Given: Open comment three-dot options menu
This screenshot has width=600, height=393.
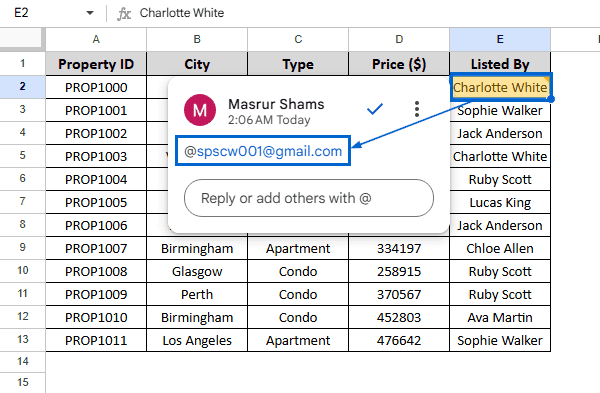Looking at the screenshot, I should (x=417, y=109).
